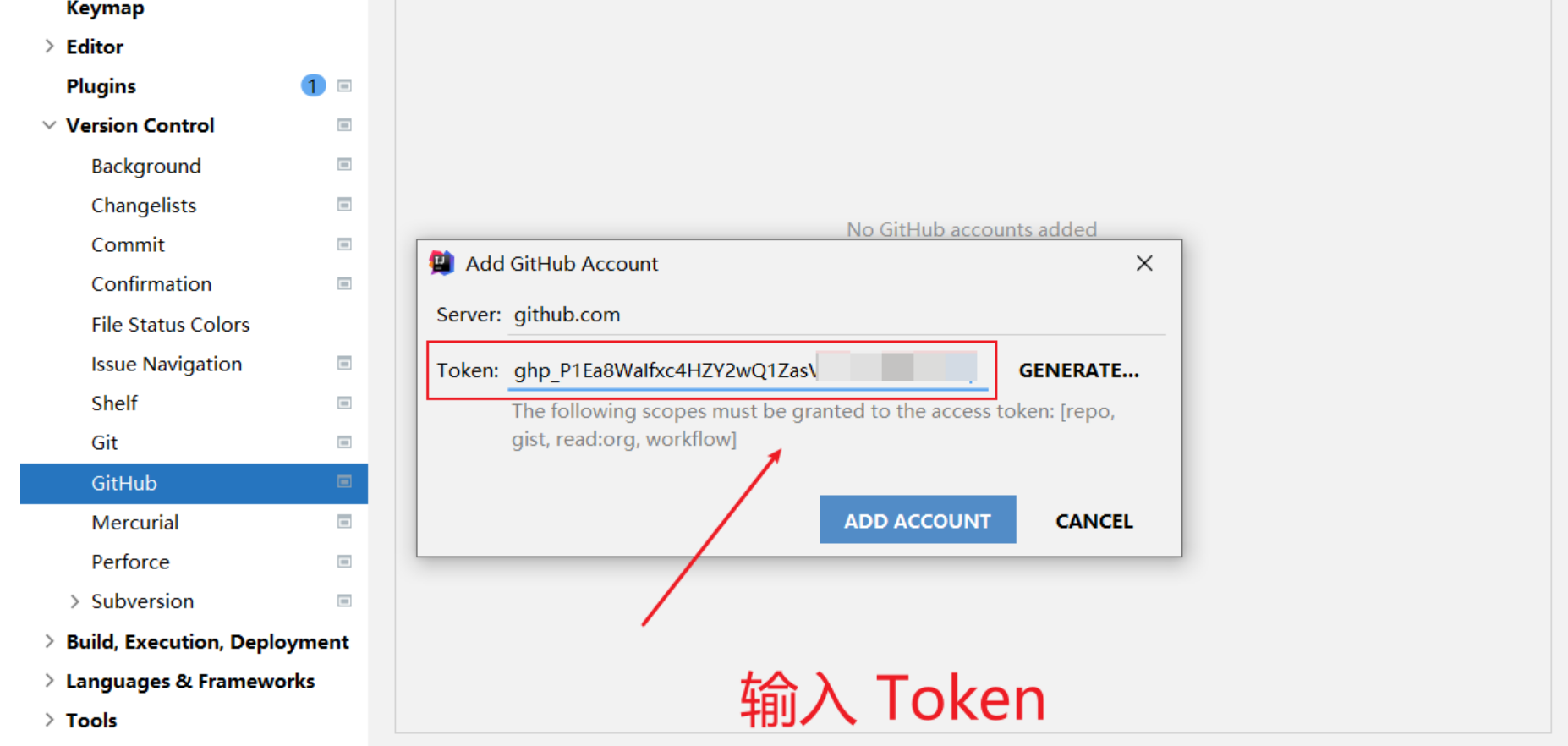Close the Add GitHub Account dialog

click(1144, 263)
